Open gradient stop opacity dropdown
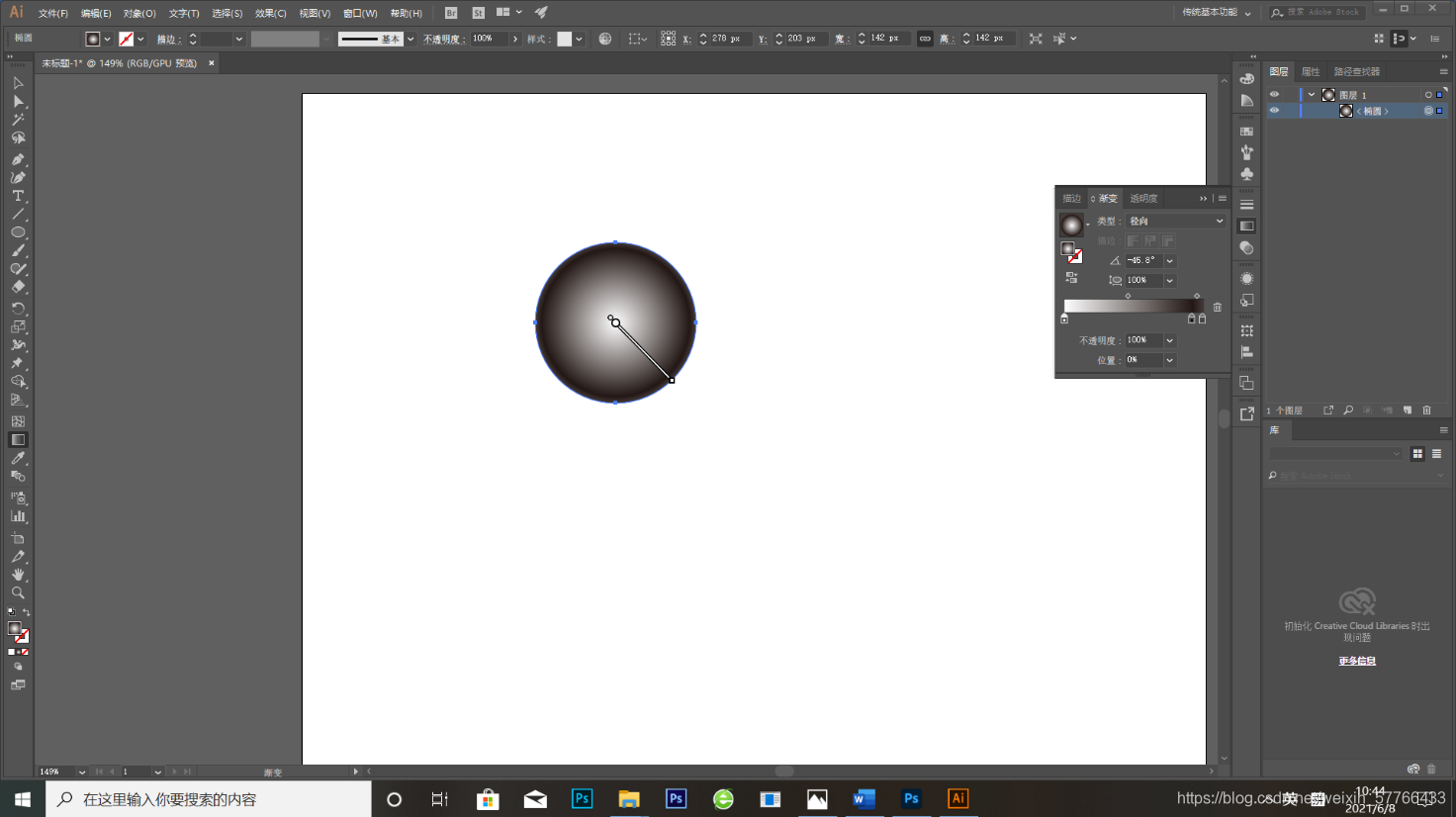 click(1170, 340)
